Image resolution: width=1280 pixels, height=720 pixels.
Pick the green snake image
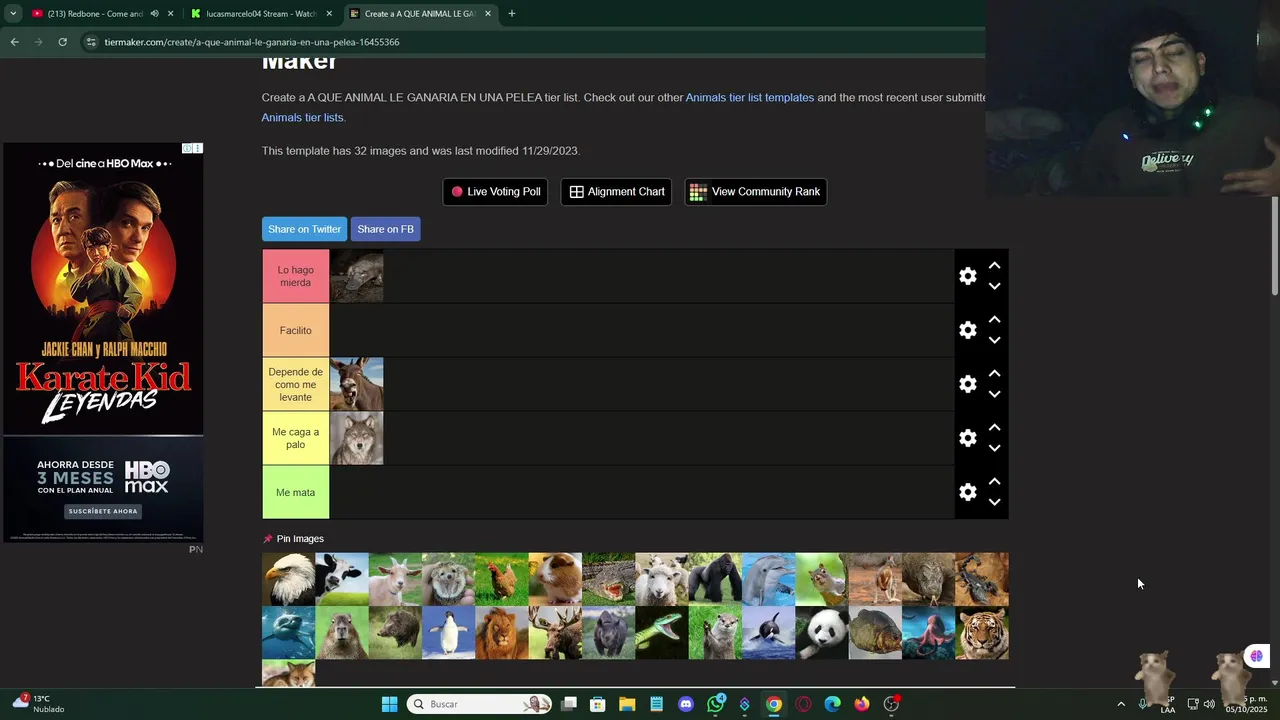coord(662,633)
